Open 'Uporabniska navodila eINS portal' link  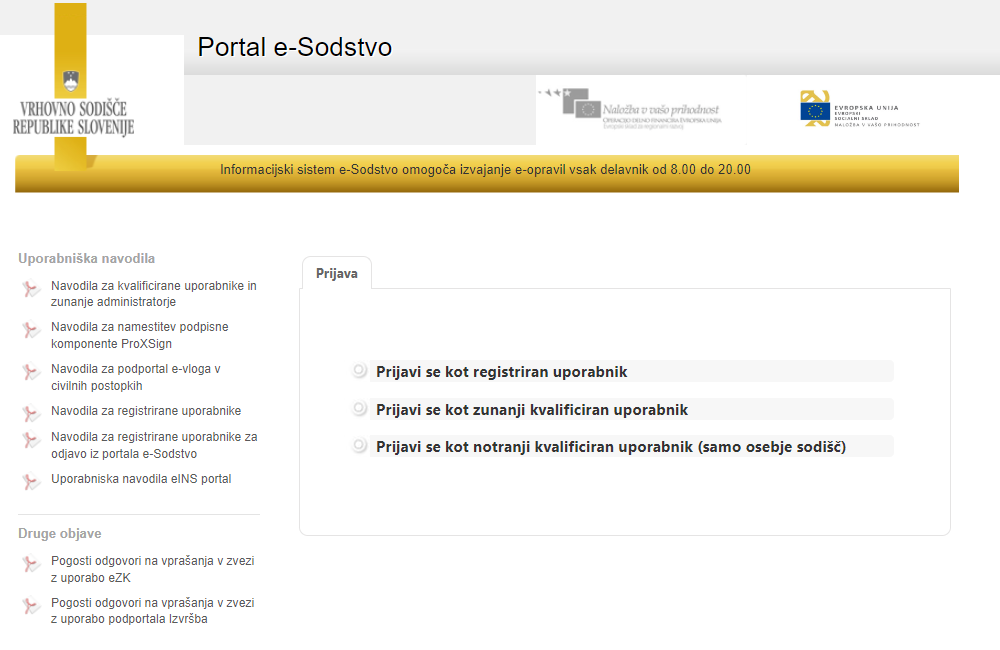[x=141, y=479]
